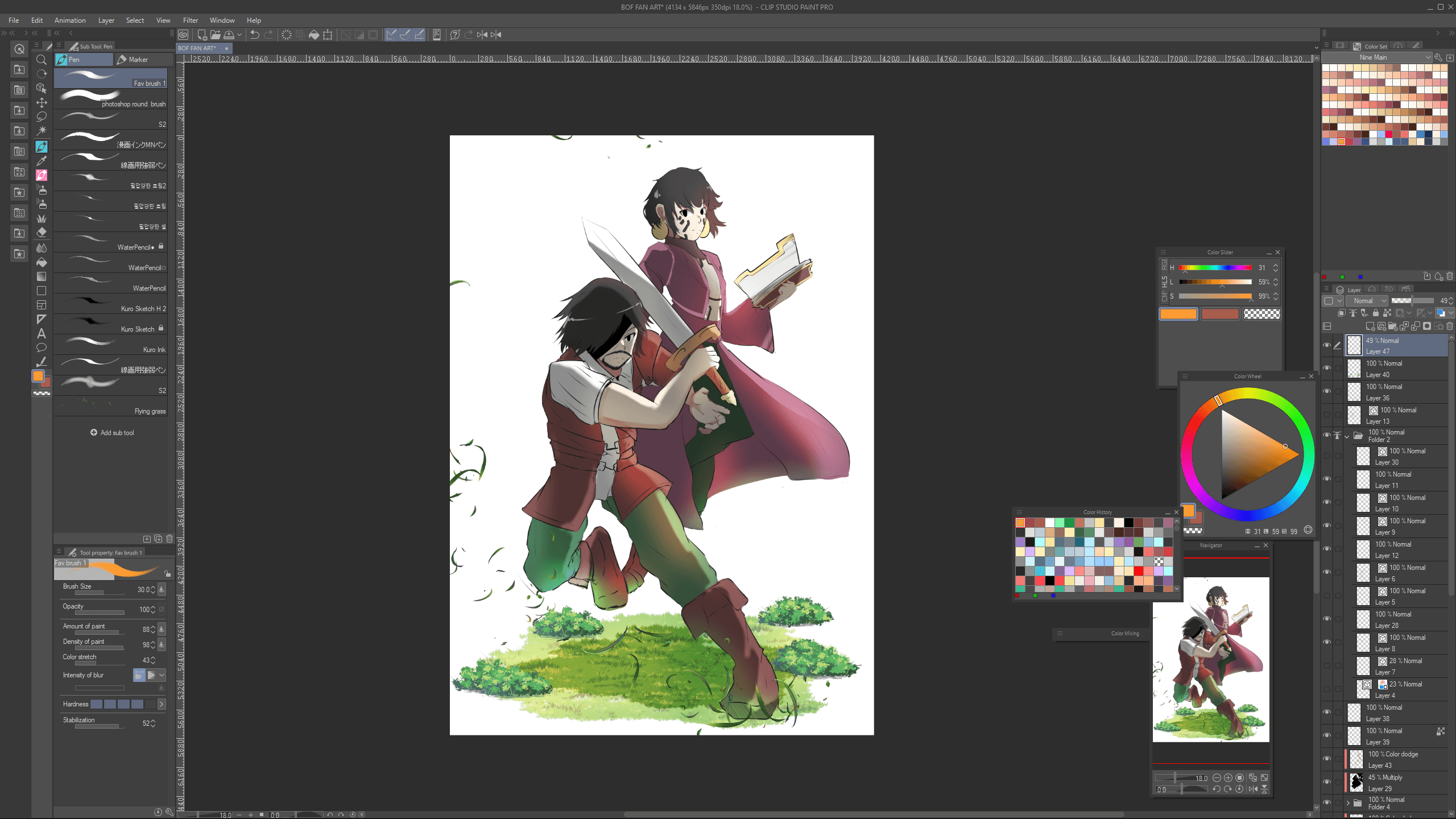Click Add sub tool button

(x=112, y=433)
